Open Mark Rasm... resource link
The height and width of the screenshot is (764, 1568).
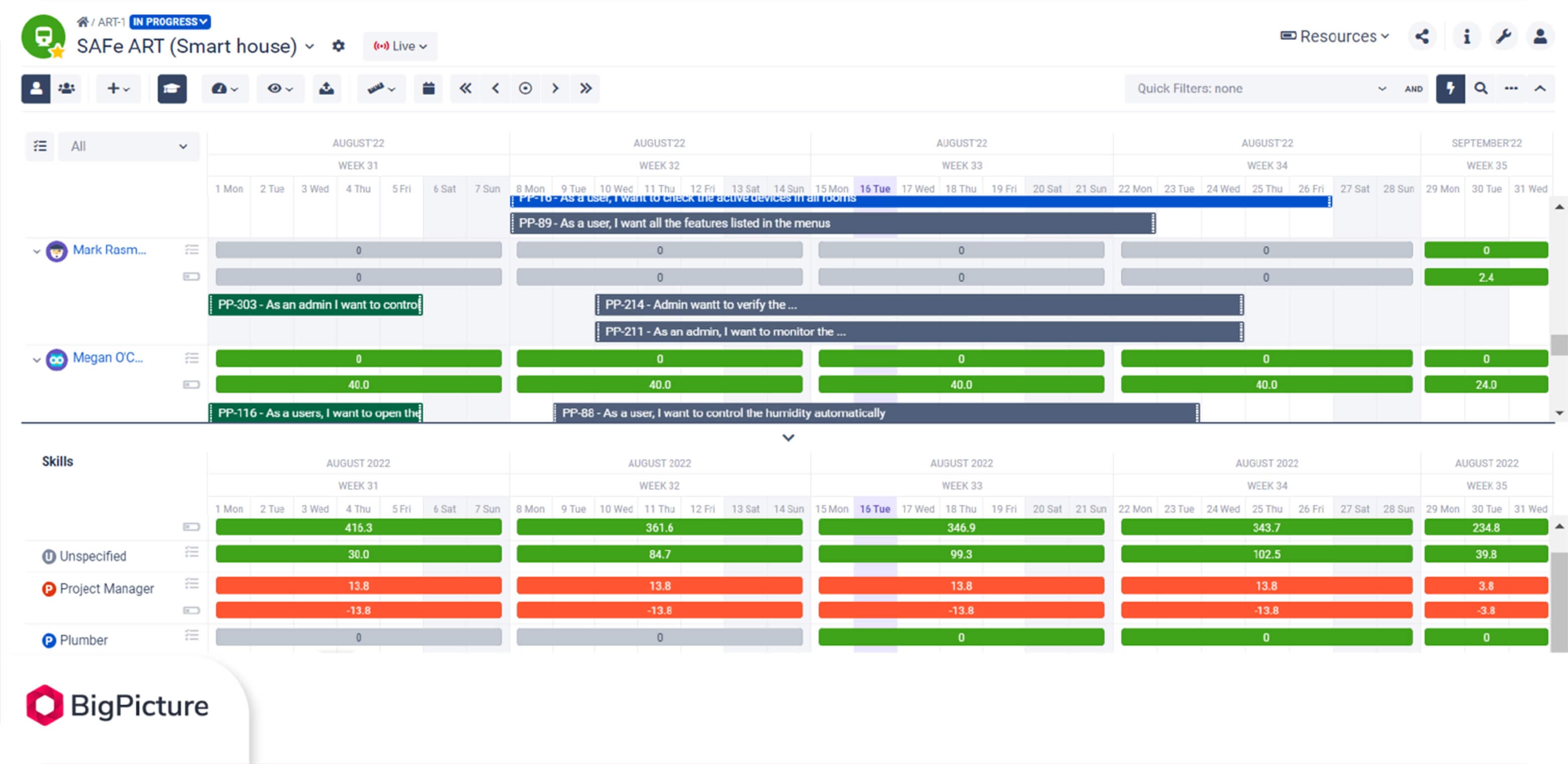(109, 250)
